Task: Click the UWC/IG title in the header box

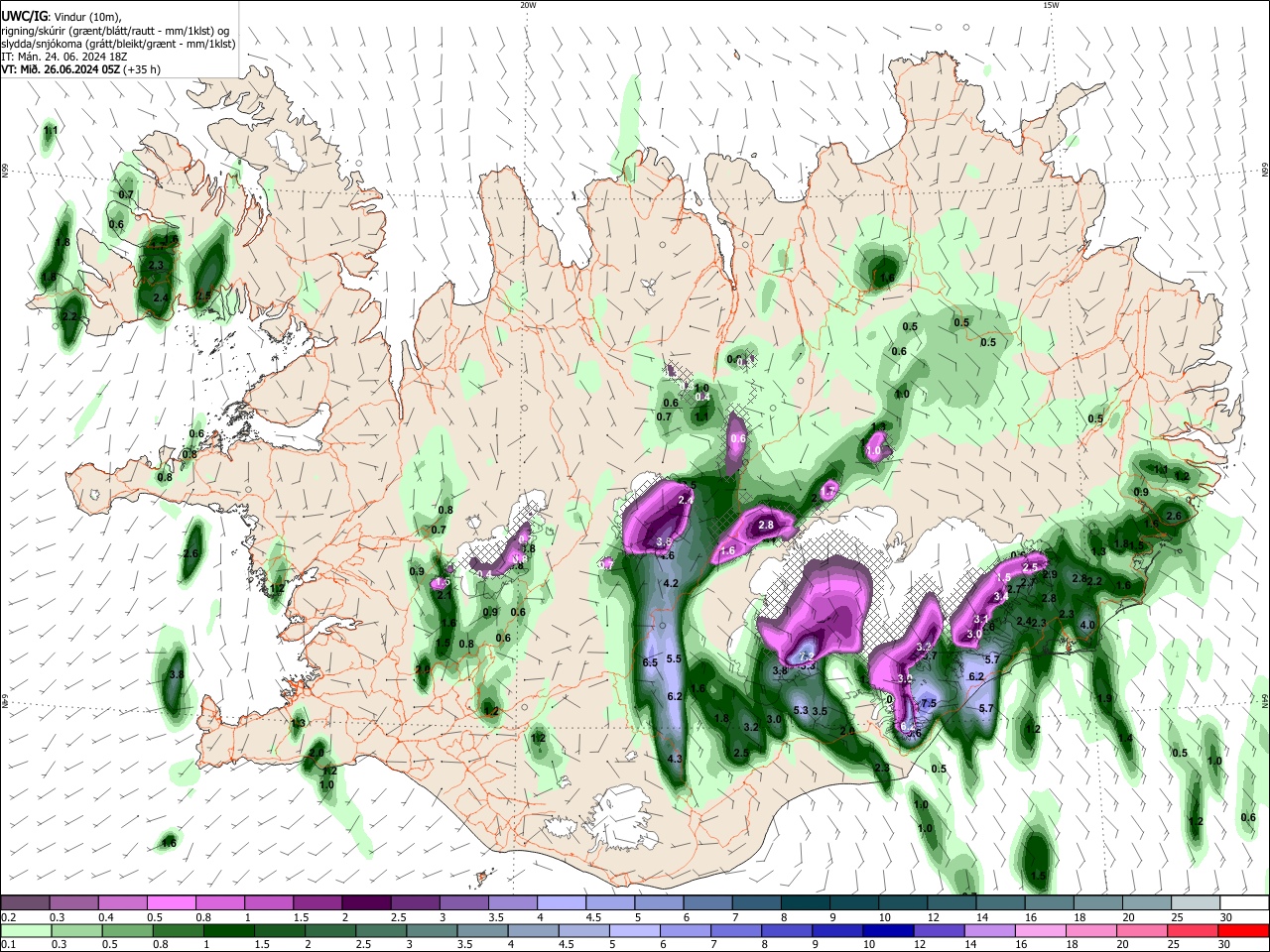Action: [23, 17]
